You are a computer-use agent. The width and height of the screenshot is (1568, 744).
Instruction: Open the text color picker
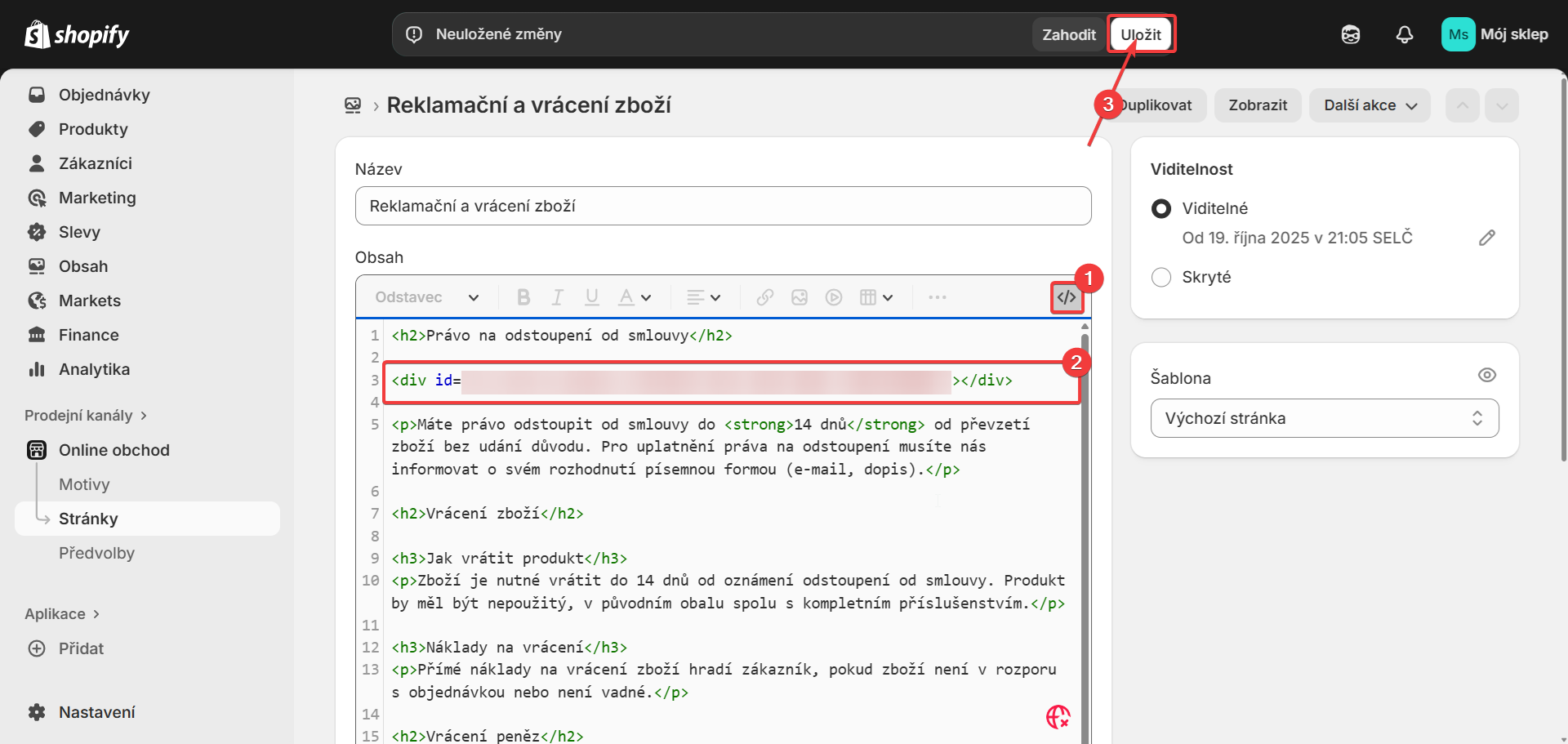[x=634, y=297]
